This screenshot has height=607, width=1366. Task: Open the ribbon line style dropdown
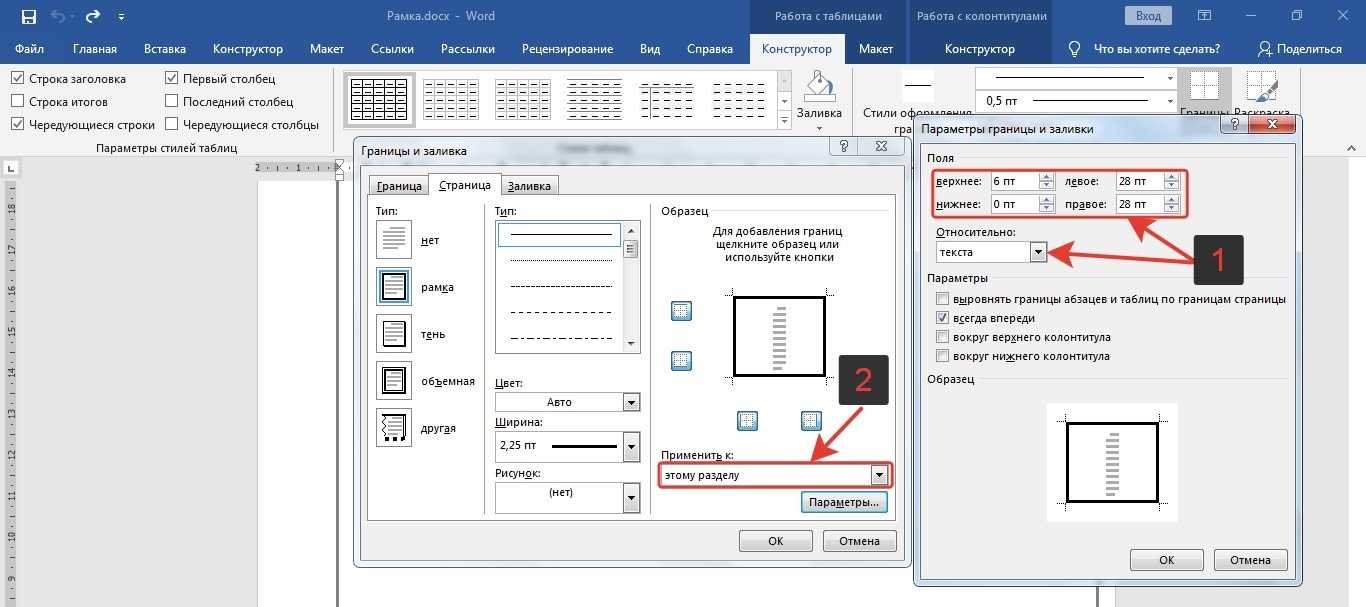click(x=1170, y=78)
